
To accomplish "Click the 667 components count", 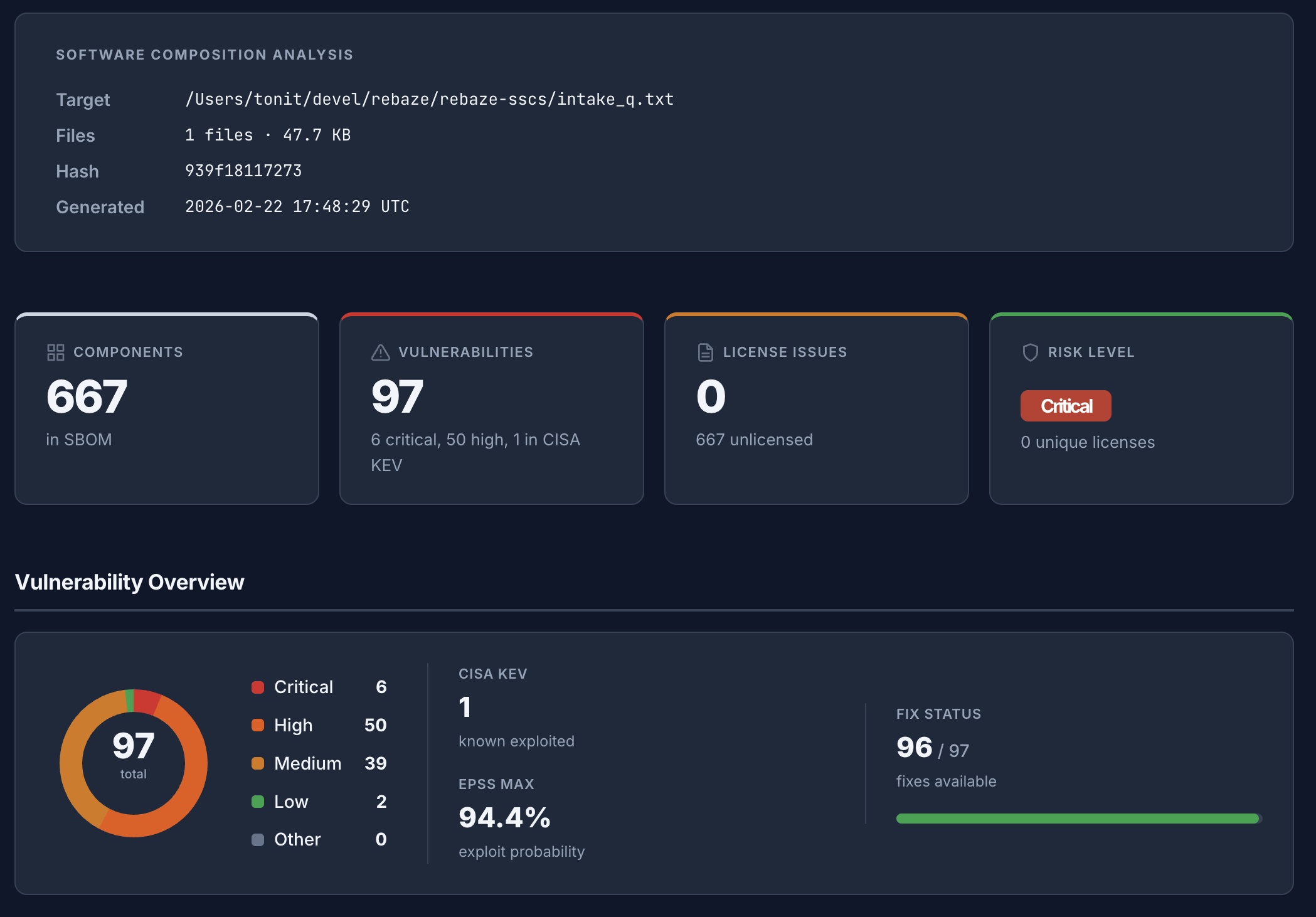I will (87, 396).
